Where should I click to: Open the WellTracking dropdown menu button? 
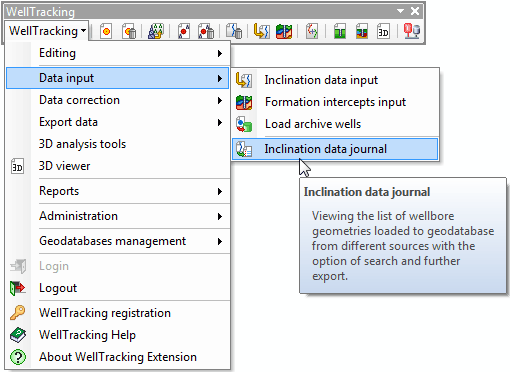tap(47, 31)
